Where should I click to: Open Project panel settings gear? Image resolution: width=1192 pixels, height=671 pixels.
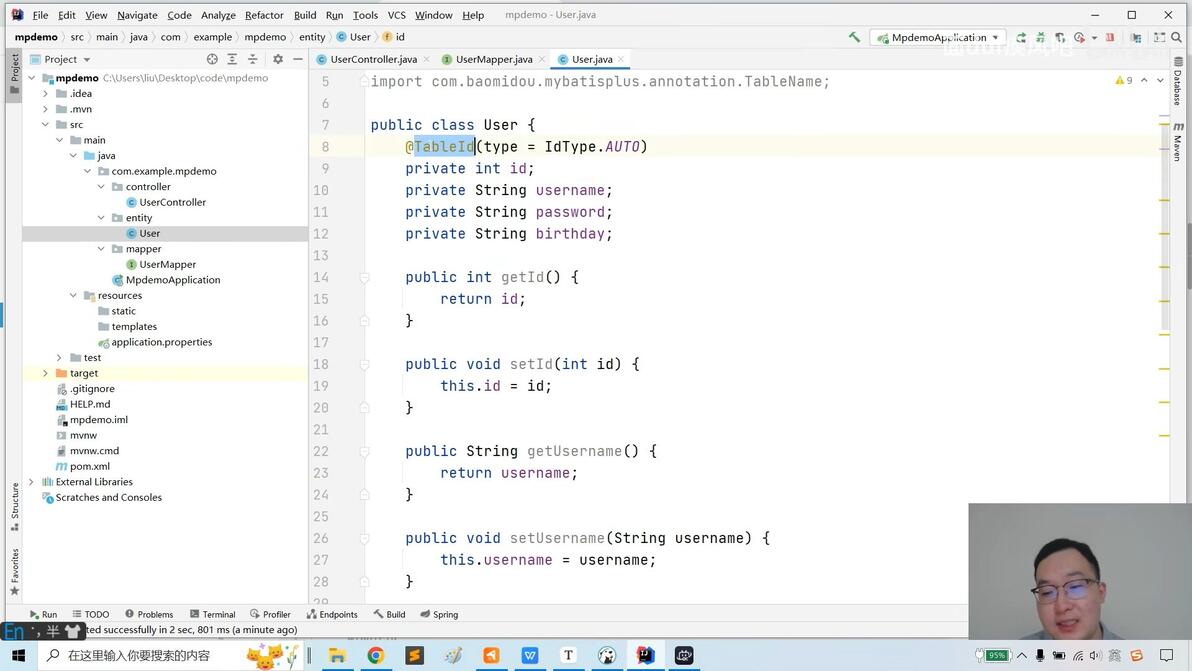(277, 59)
